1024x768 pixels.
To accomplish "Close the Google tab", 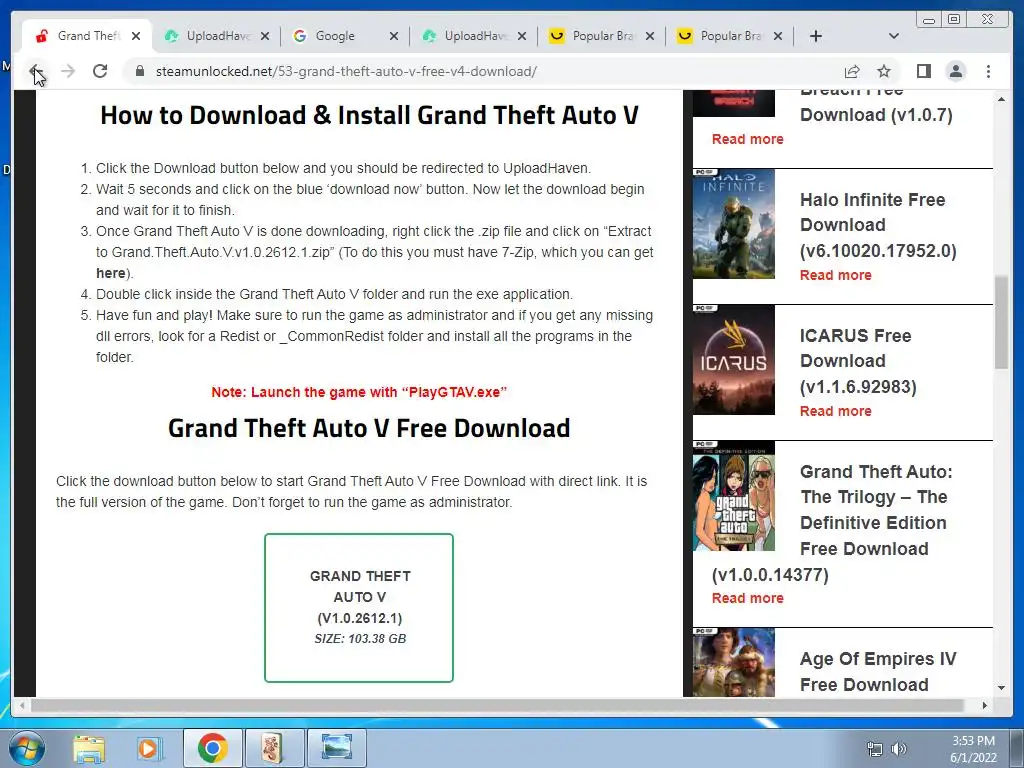I will click(393, 36).
